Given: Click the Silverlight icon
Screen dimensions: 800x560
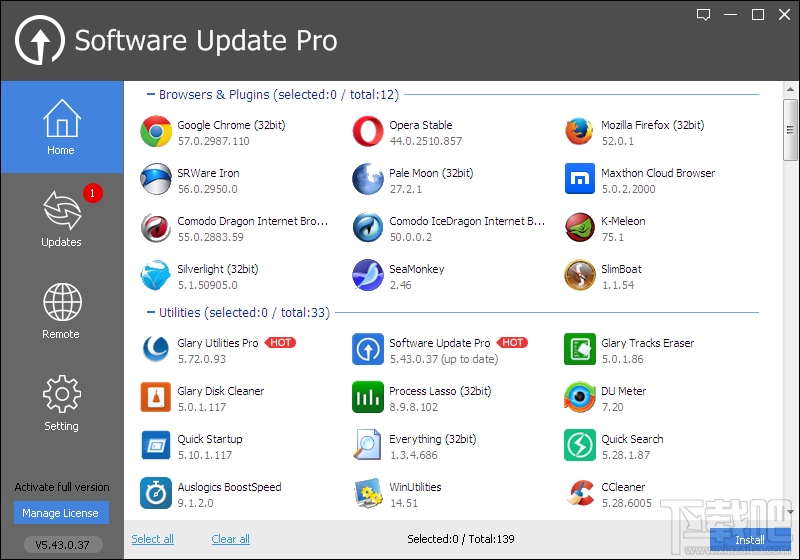Looking at the screenshot, I should [156, 275].
